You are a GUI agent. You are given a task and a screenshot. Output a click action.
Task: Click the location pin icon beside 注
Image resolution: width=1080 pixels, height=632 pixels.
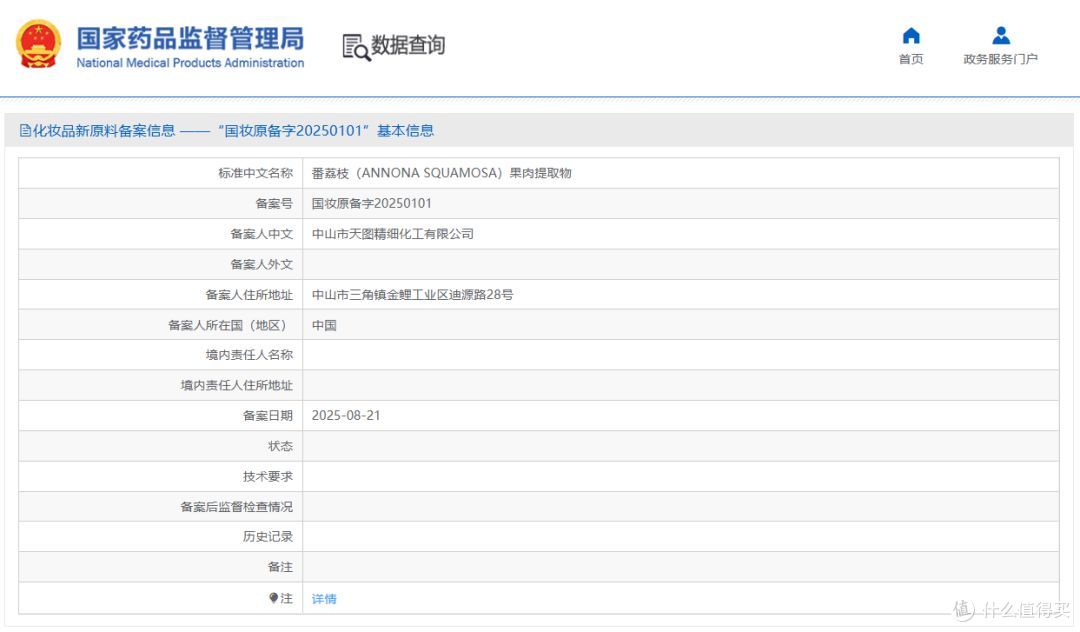coord(273,598)
